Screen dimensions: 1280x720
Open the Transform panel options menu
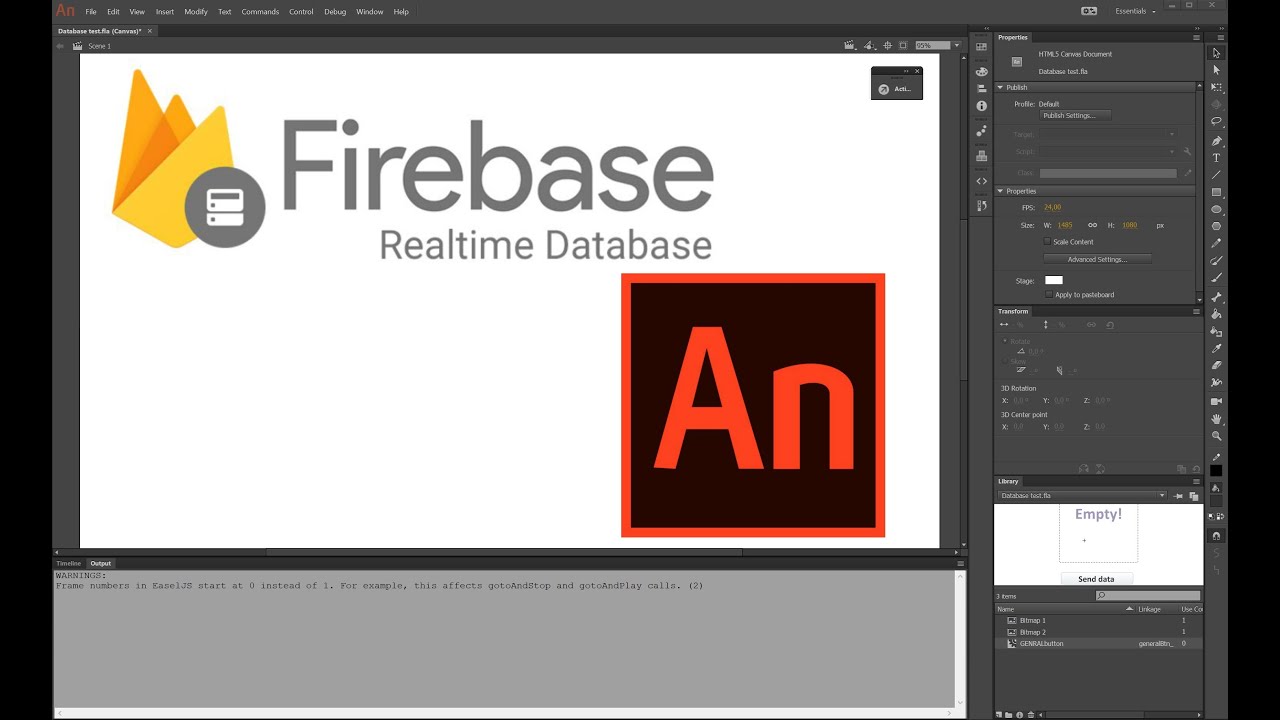1196,311
